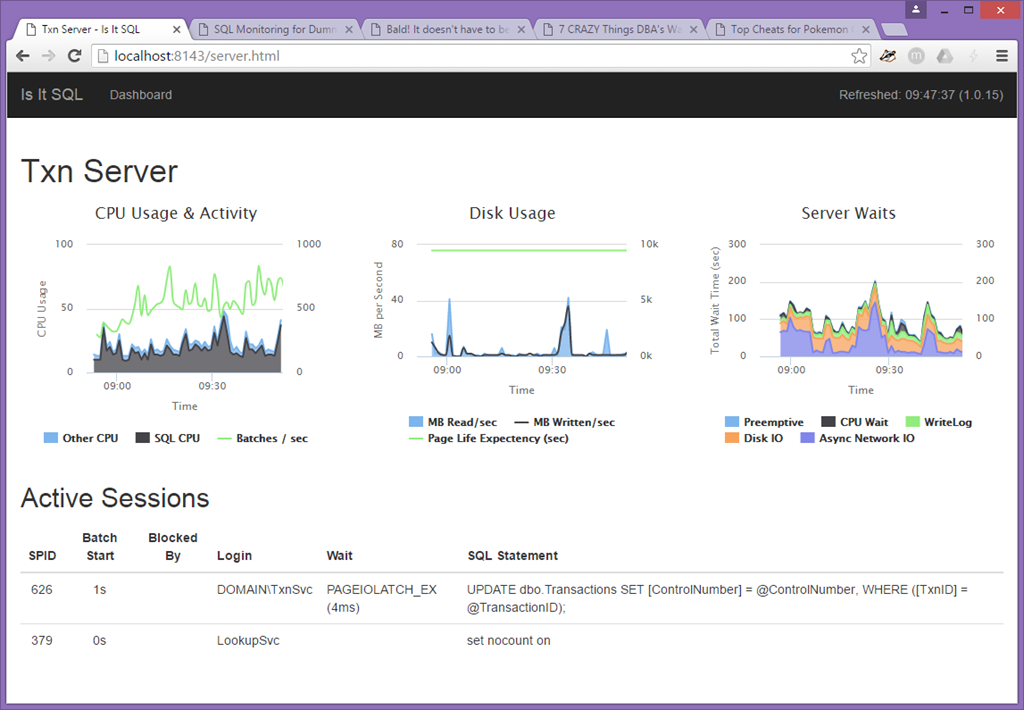Toggle the Async Network IO legend swatch
1024x710 pixels.
coord(808,438)
